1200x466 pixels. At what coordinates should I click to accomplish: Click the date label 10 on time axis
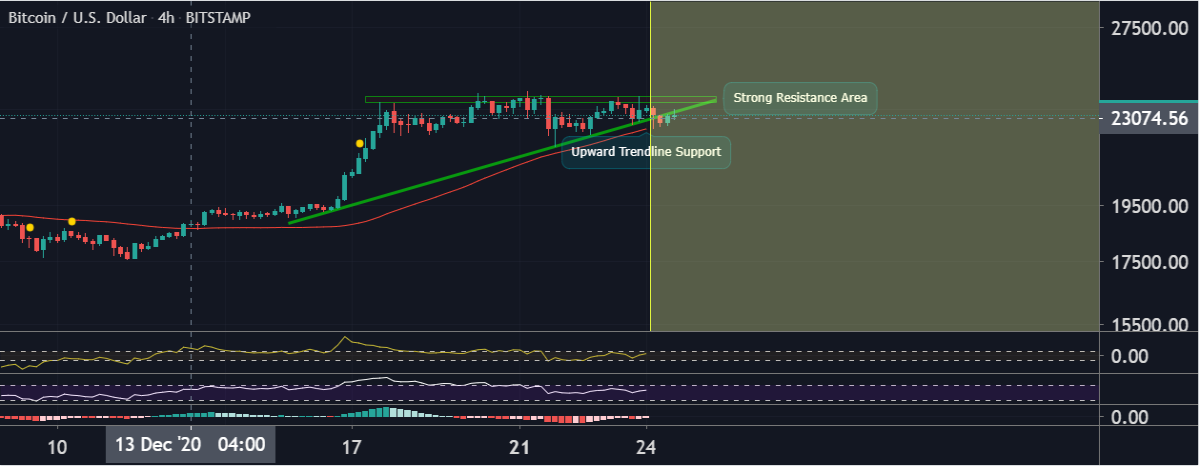point(57,446)
